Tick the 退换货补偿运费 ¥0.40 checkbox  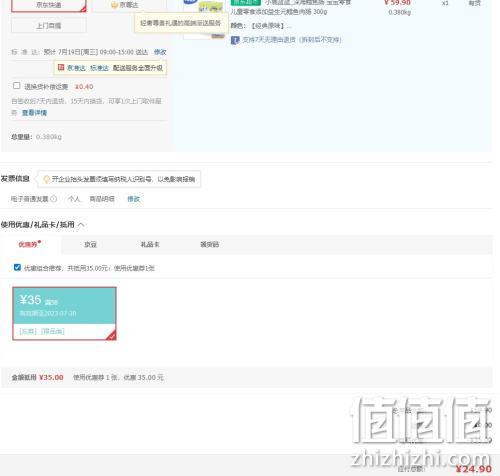[16, 86]
